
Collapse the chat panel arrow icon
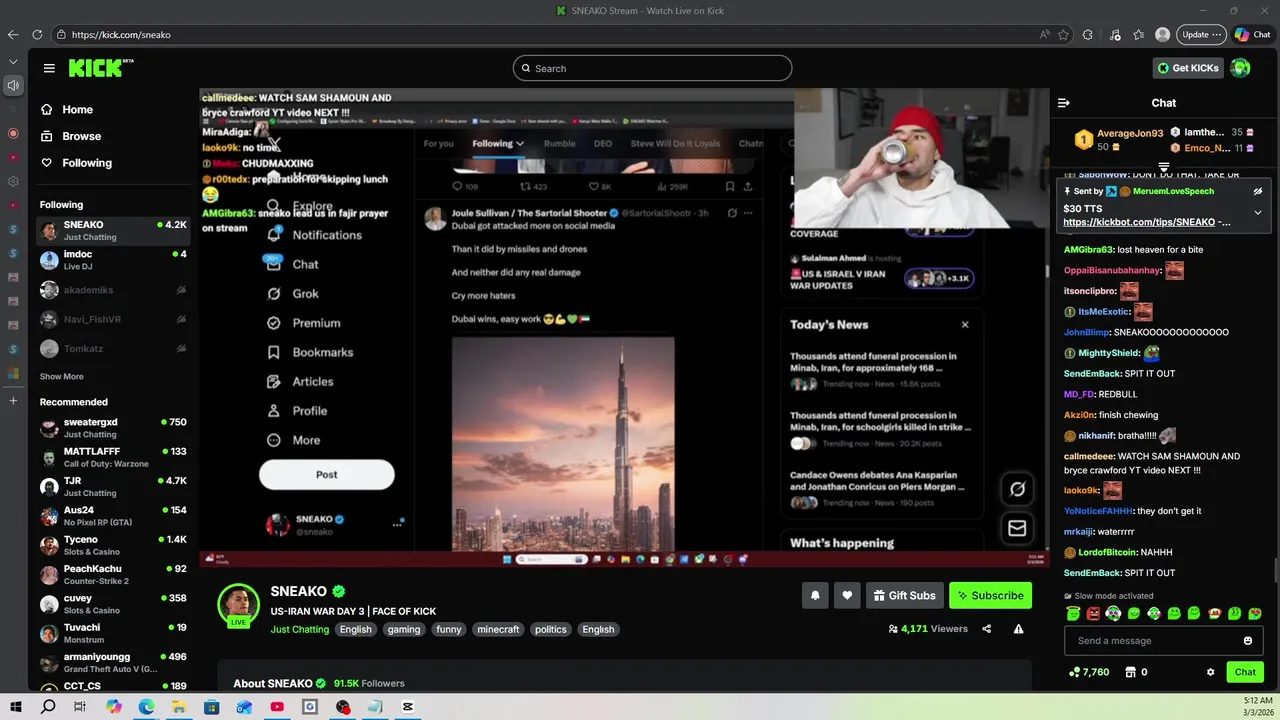coord(1064,103)
